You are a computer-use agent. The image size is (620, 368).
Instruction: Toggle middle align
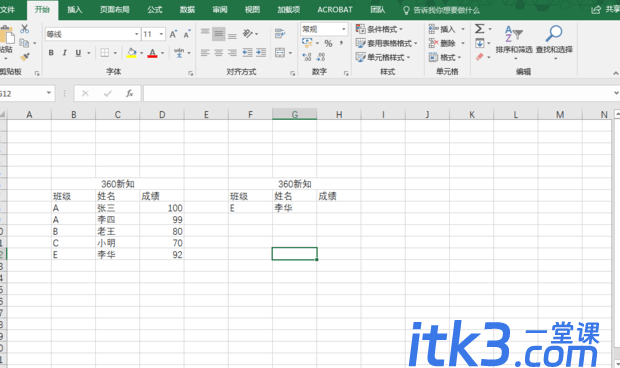219,34
